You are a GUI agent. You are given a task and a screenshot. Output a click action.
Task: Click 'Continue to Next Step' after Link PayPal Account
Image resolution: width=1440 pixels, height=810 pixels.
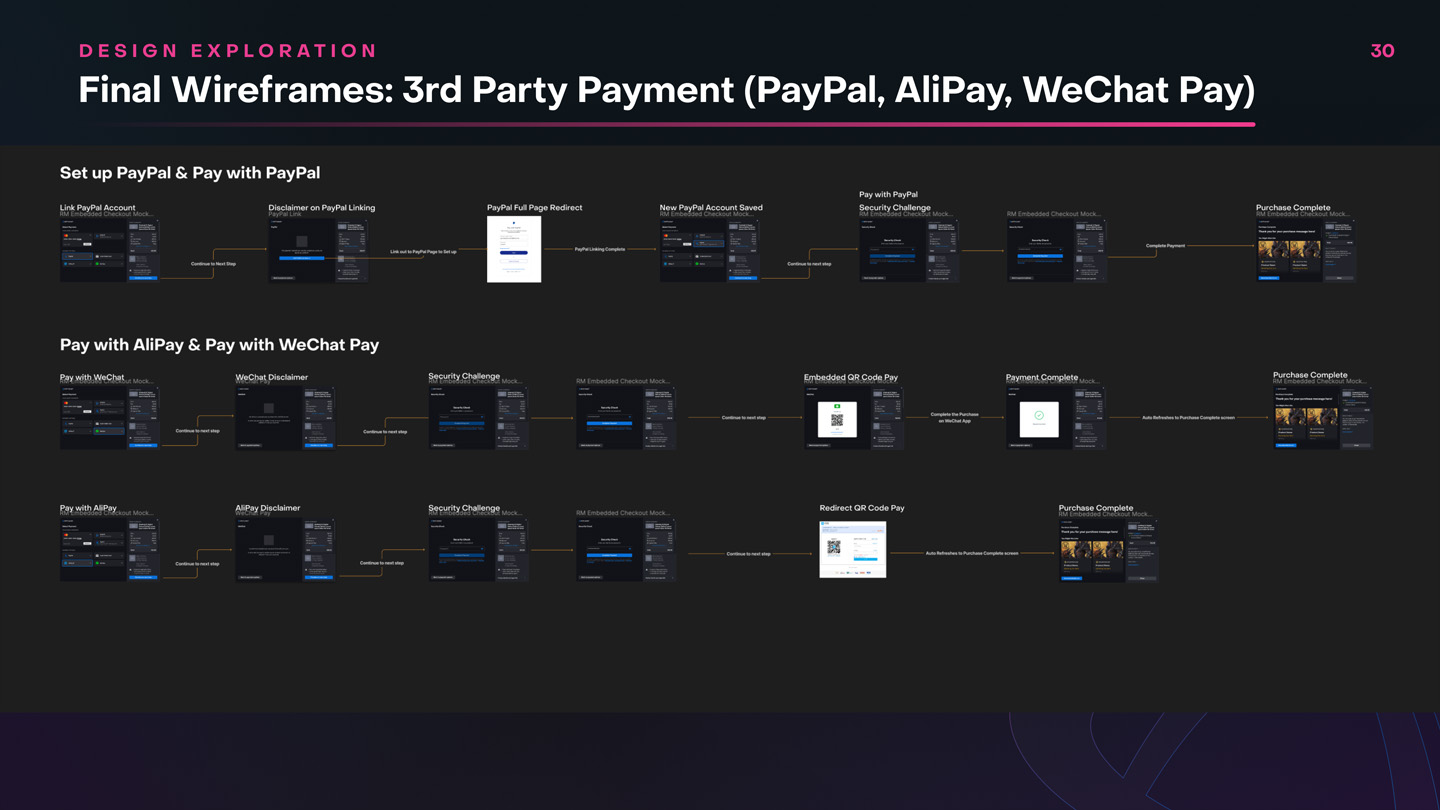pos(213,264)
